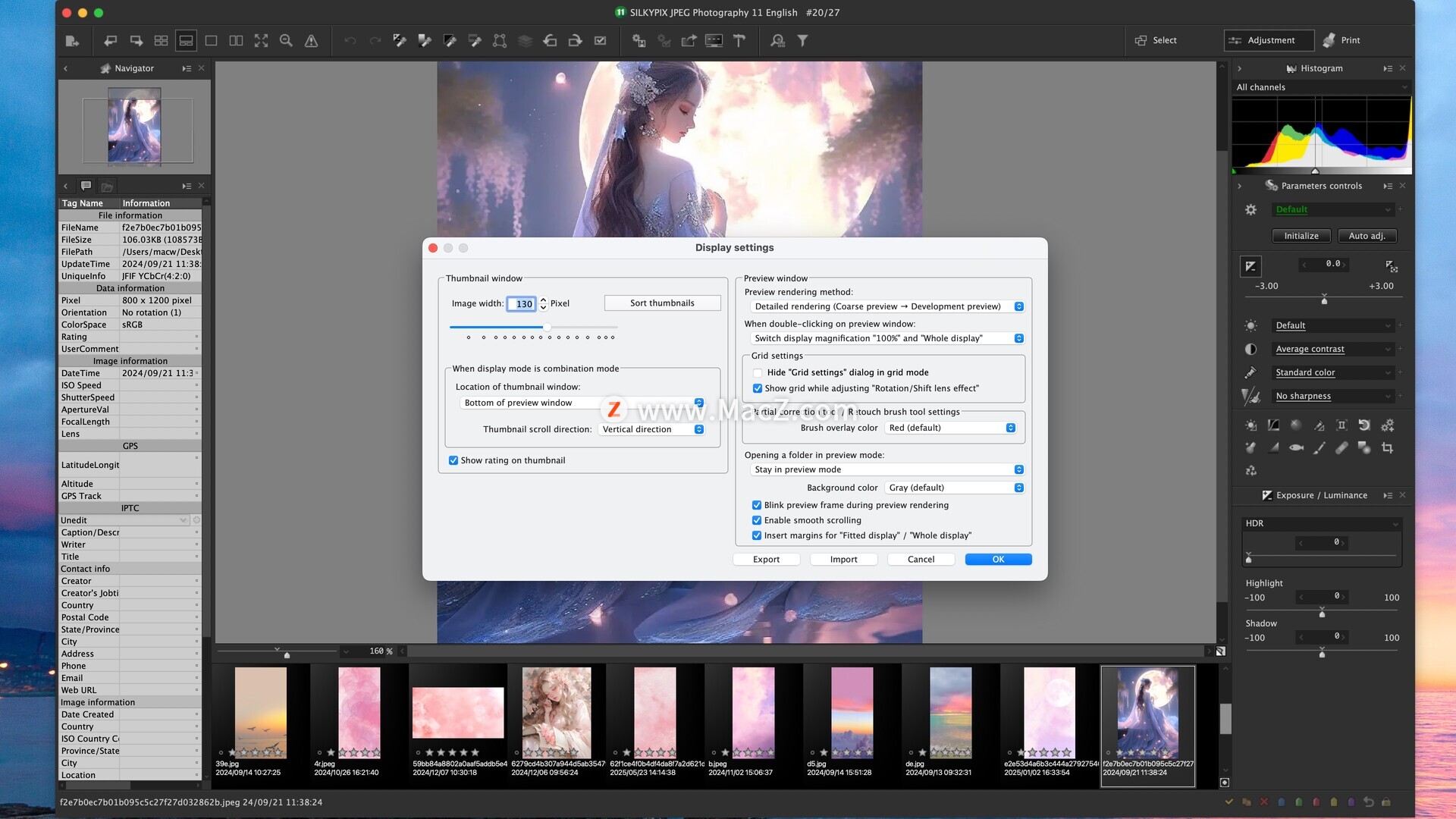Toggle the warning triangle display icon
This screenshot has height=819, width=1456.
[311, 41]
